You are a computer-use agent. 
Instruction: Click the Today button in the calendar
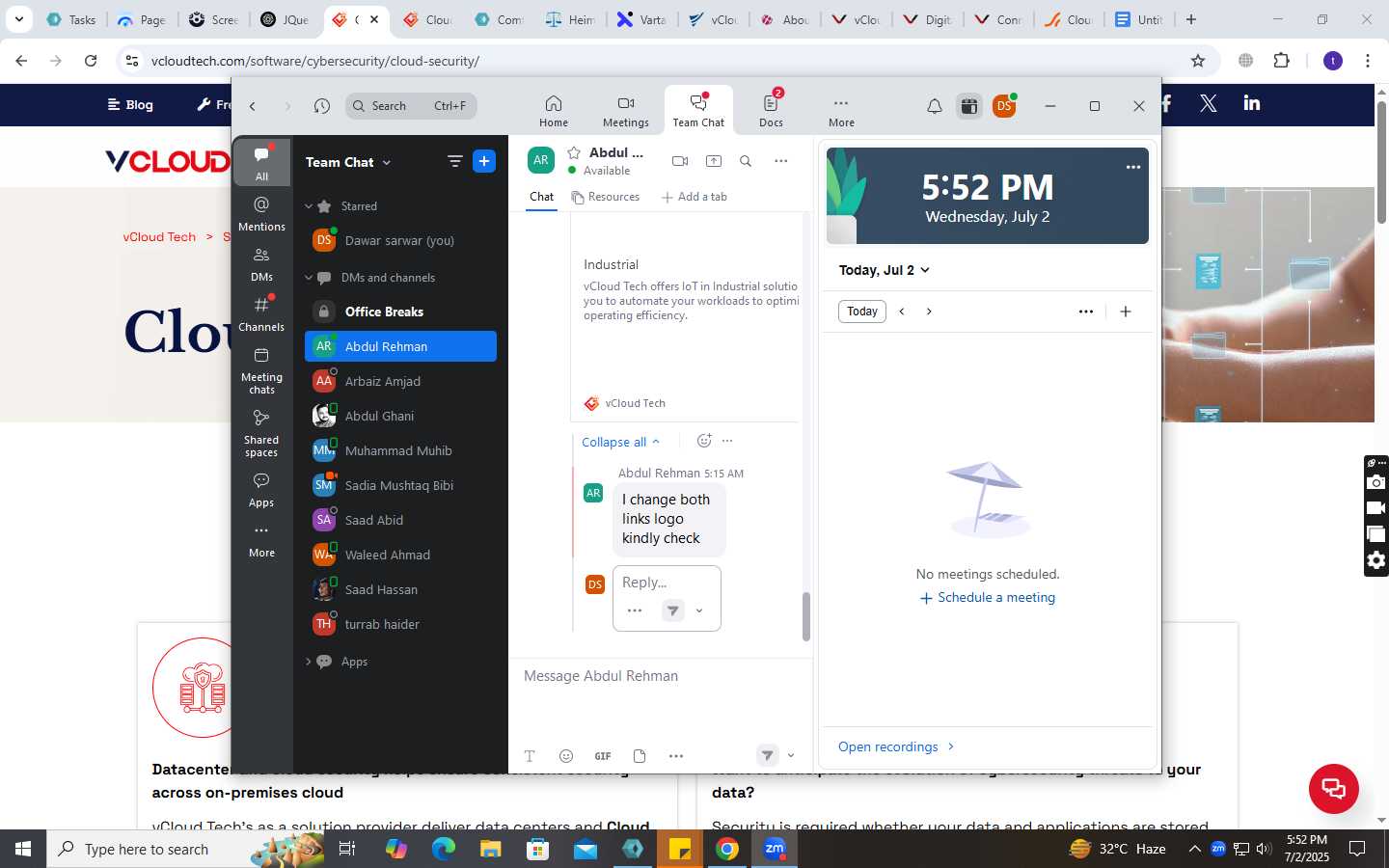click(862, 312)
